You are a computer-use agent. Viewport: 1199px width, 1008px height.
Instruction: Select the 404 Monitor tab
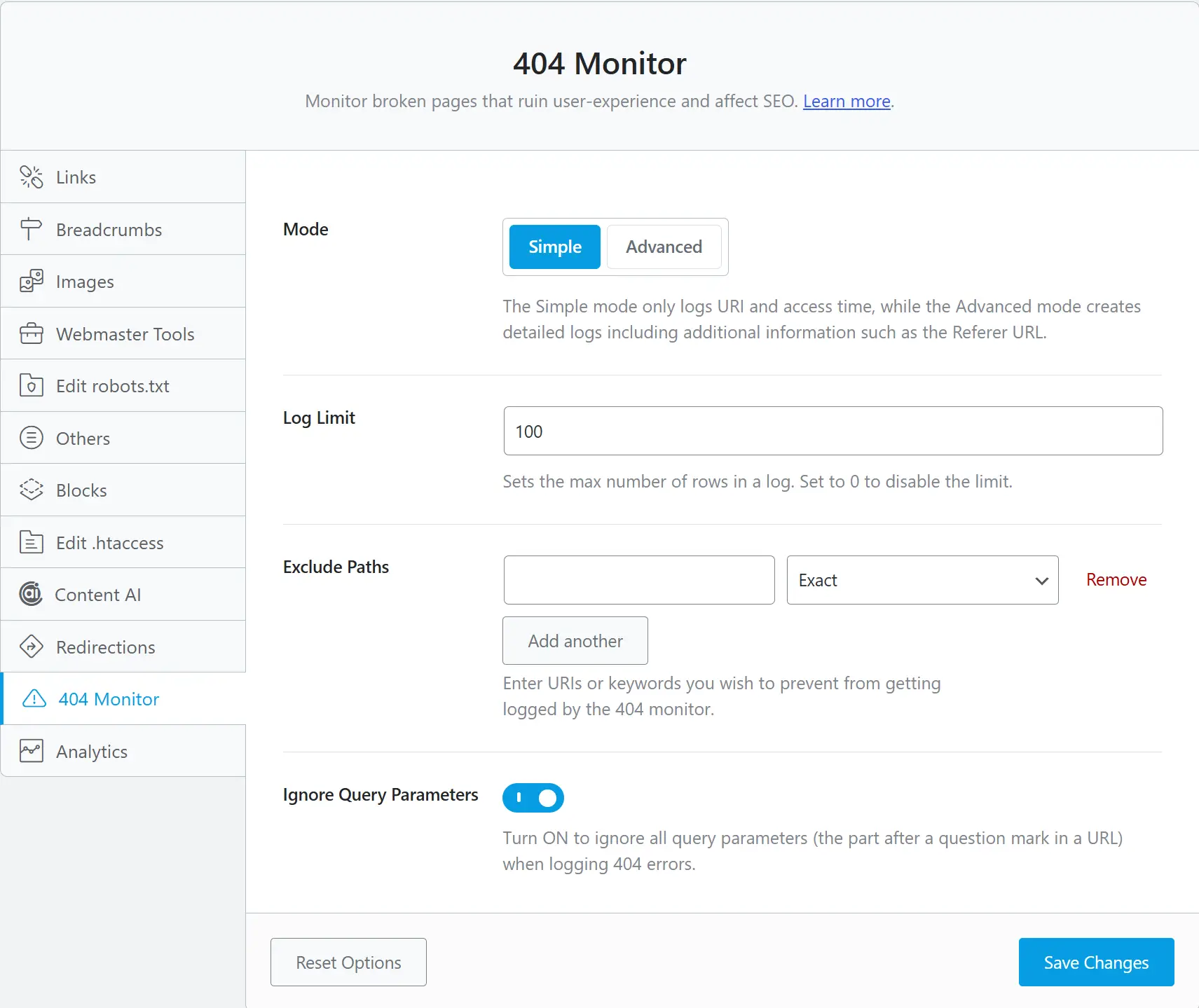point(123,698)
